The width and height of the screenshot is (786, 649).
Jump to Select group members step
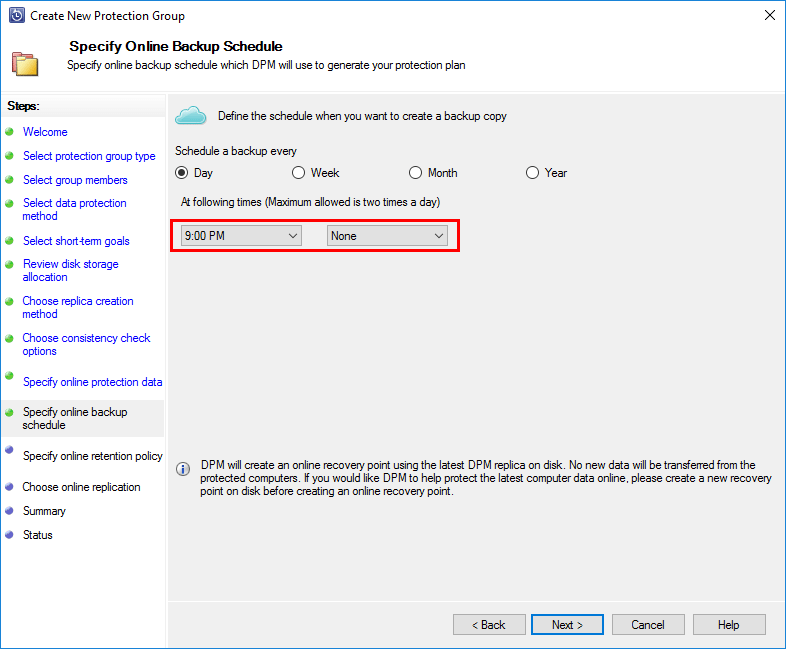pos(75,180)
